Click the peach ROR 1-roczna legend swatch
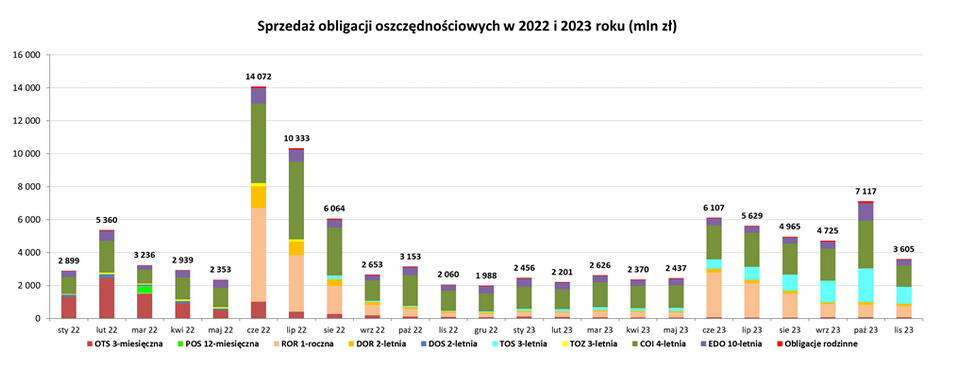 click(277, 344)
